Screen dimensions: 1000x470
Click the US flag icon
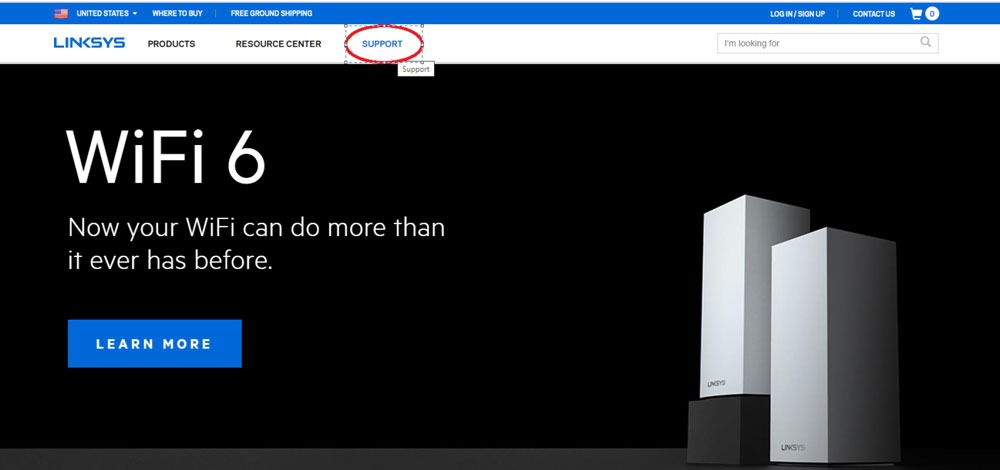click(x=61, y=13)
